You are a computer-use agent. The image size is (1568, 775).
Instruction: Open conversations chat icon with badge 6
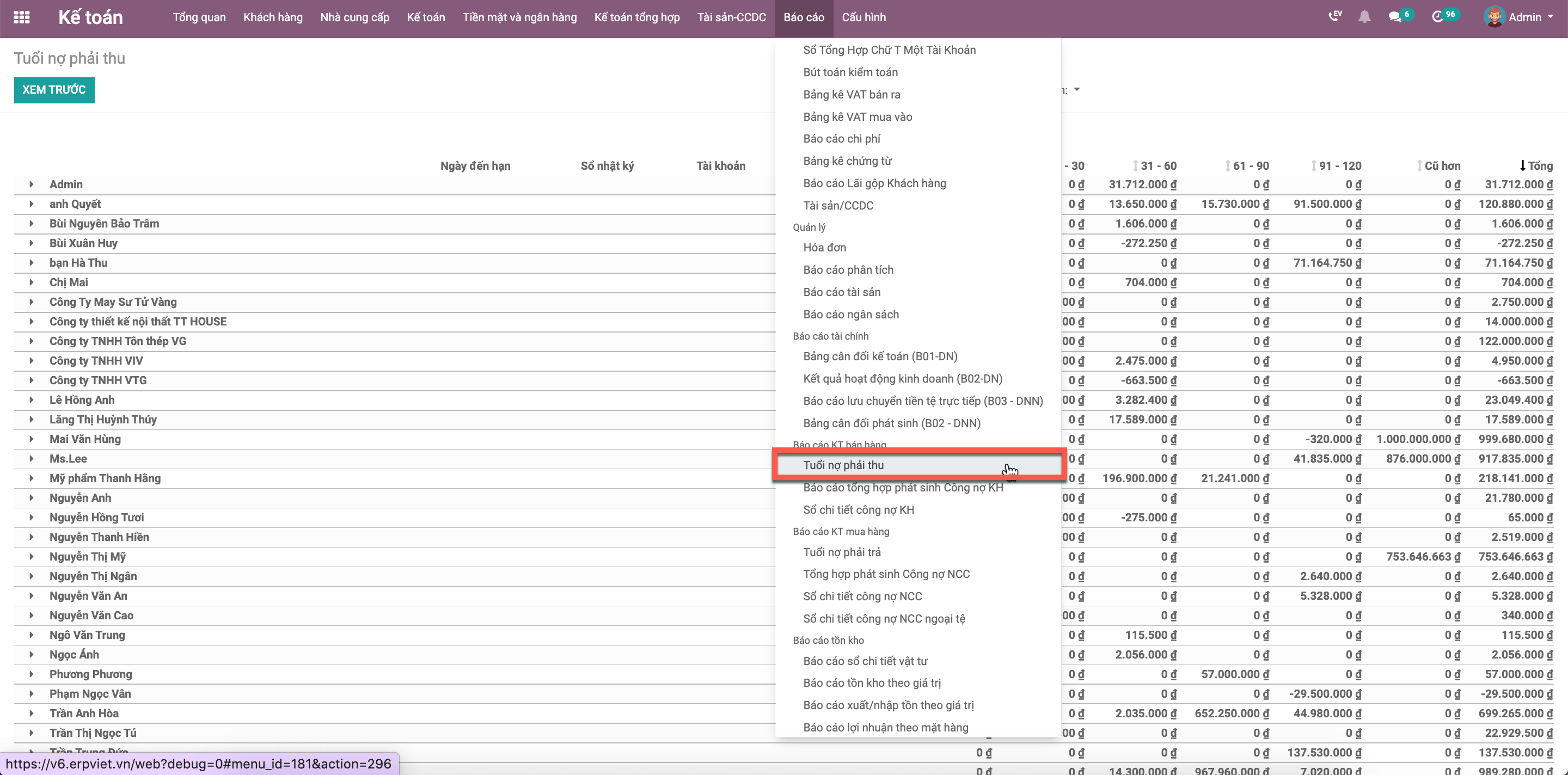(x=1394, y=17)
